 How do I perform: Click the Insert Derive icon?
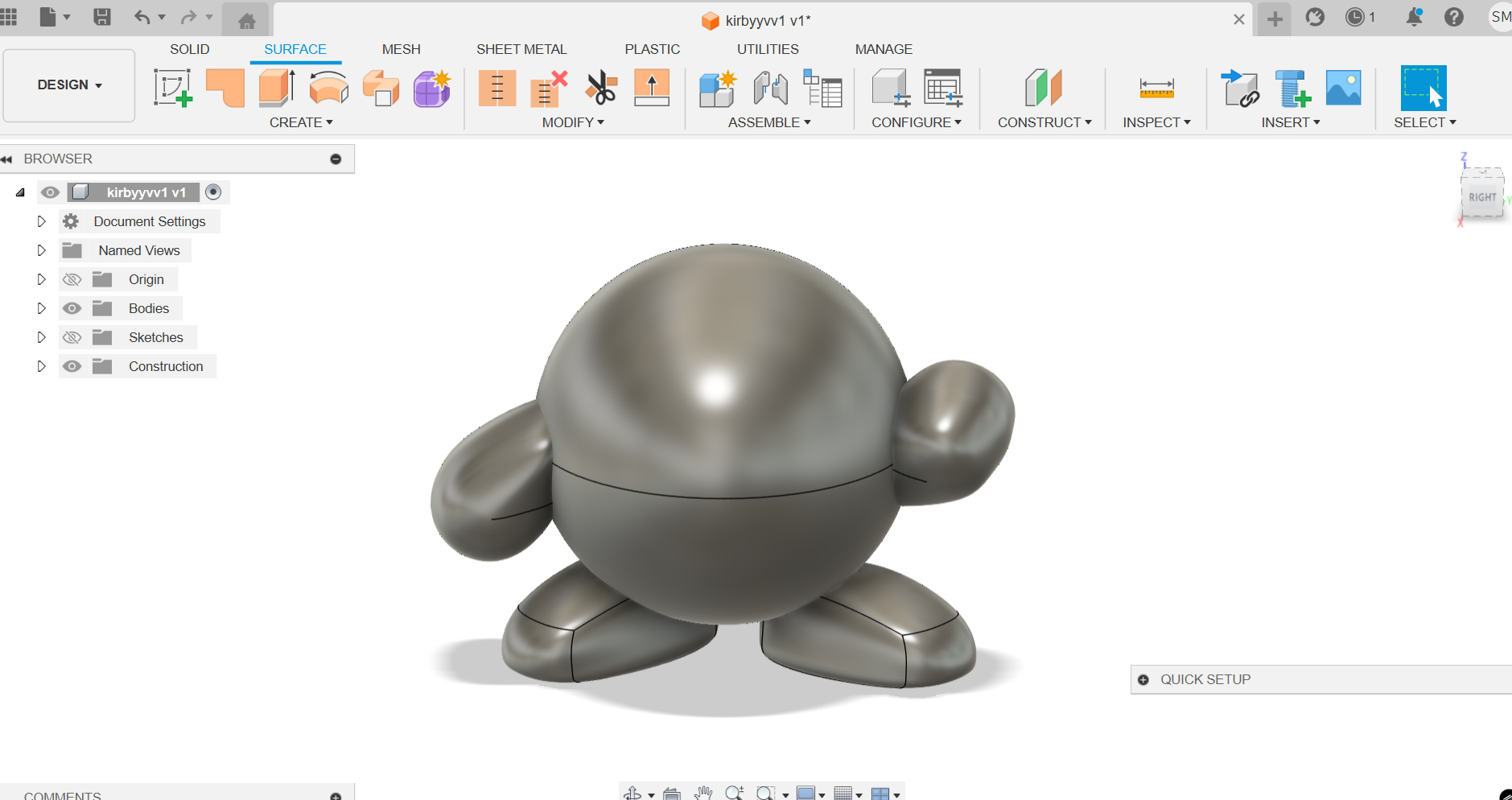1240,88
